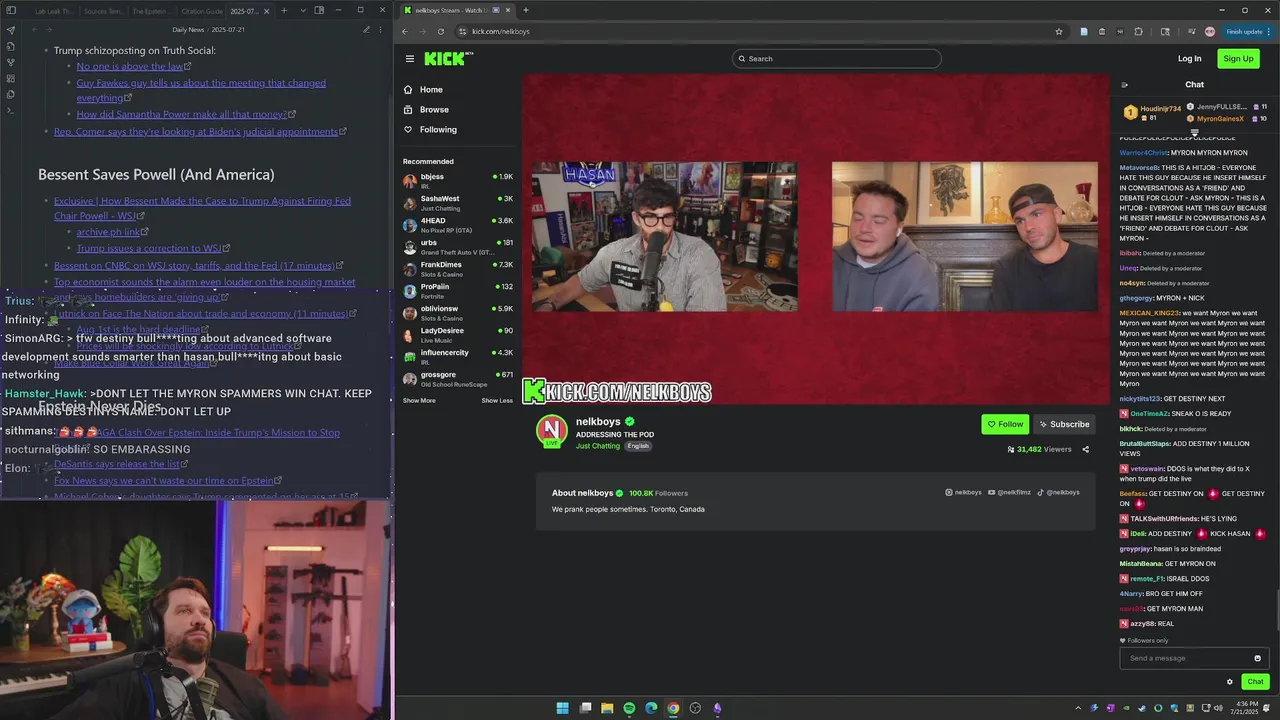Open SashaWest recommended channel

point(458,203)
